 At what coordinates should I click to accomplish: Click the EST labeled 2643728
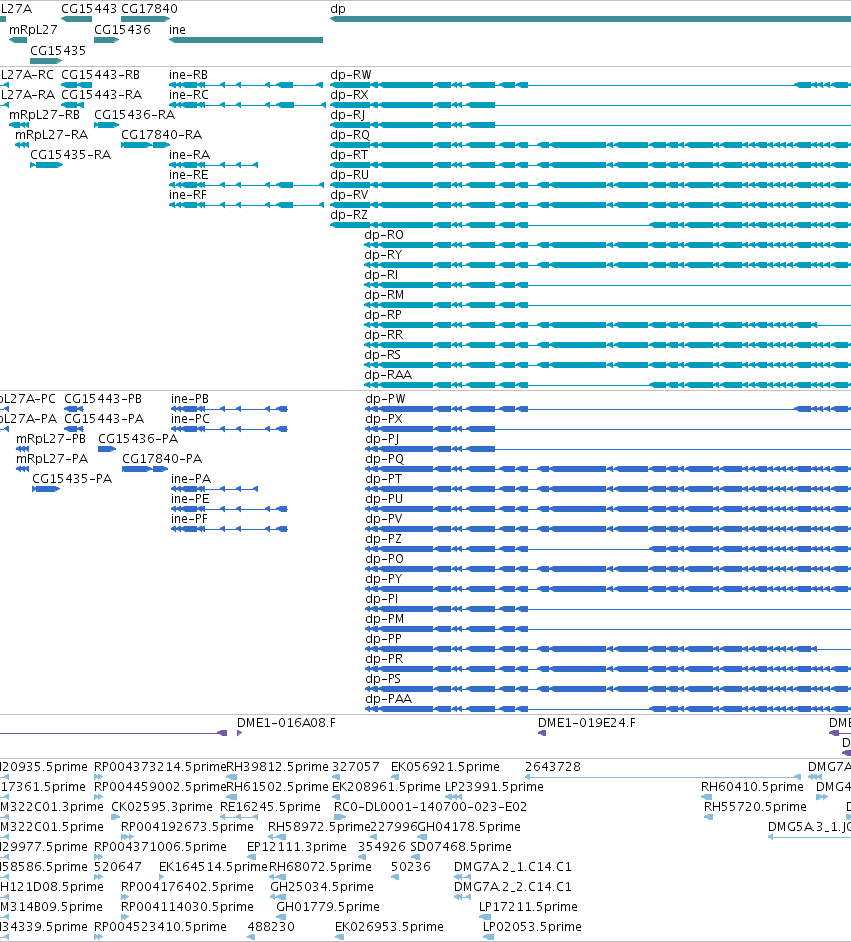(x=553, y=767)
